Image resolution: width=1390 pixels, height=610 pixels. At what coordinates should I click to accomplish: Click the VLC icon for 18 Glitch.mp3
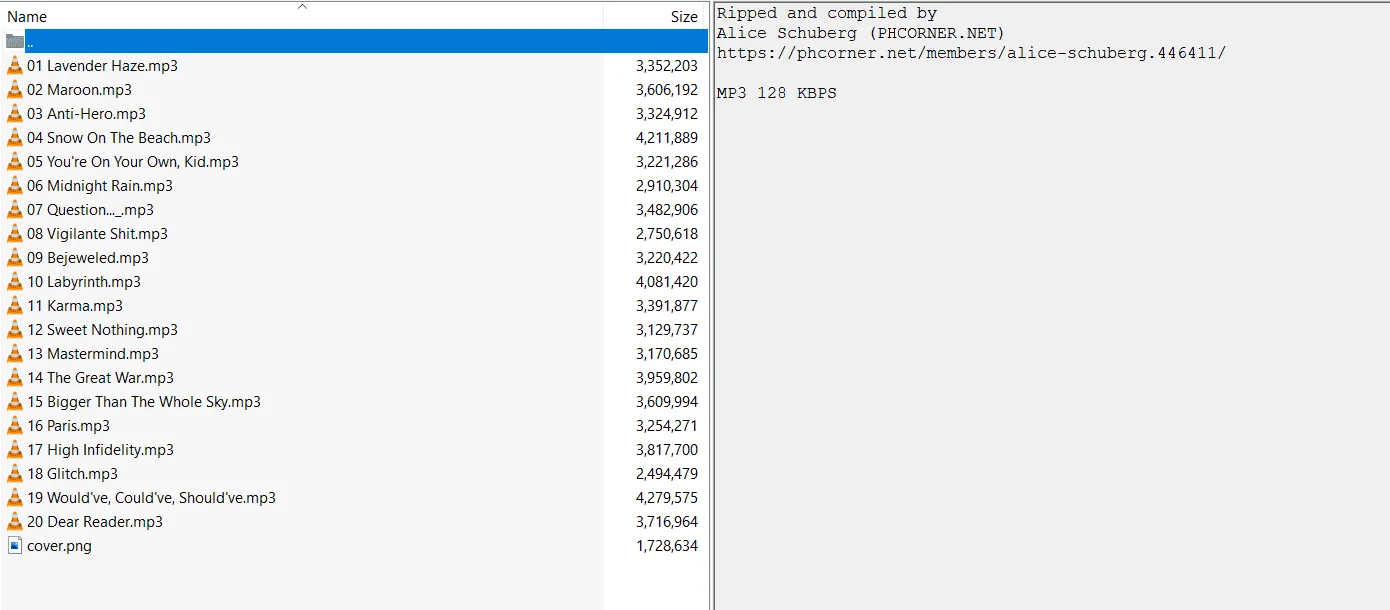15,474
